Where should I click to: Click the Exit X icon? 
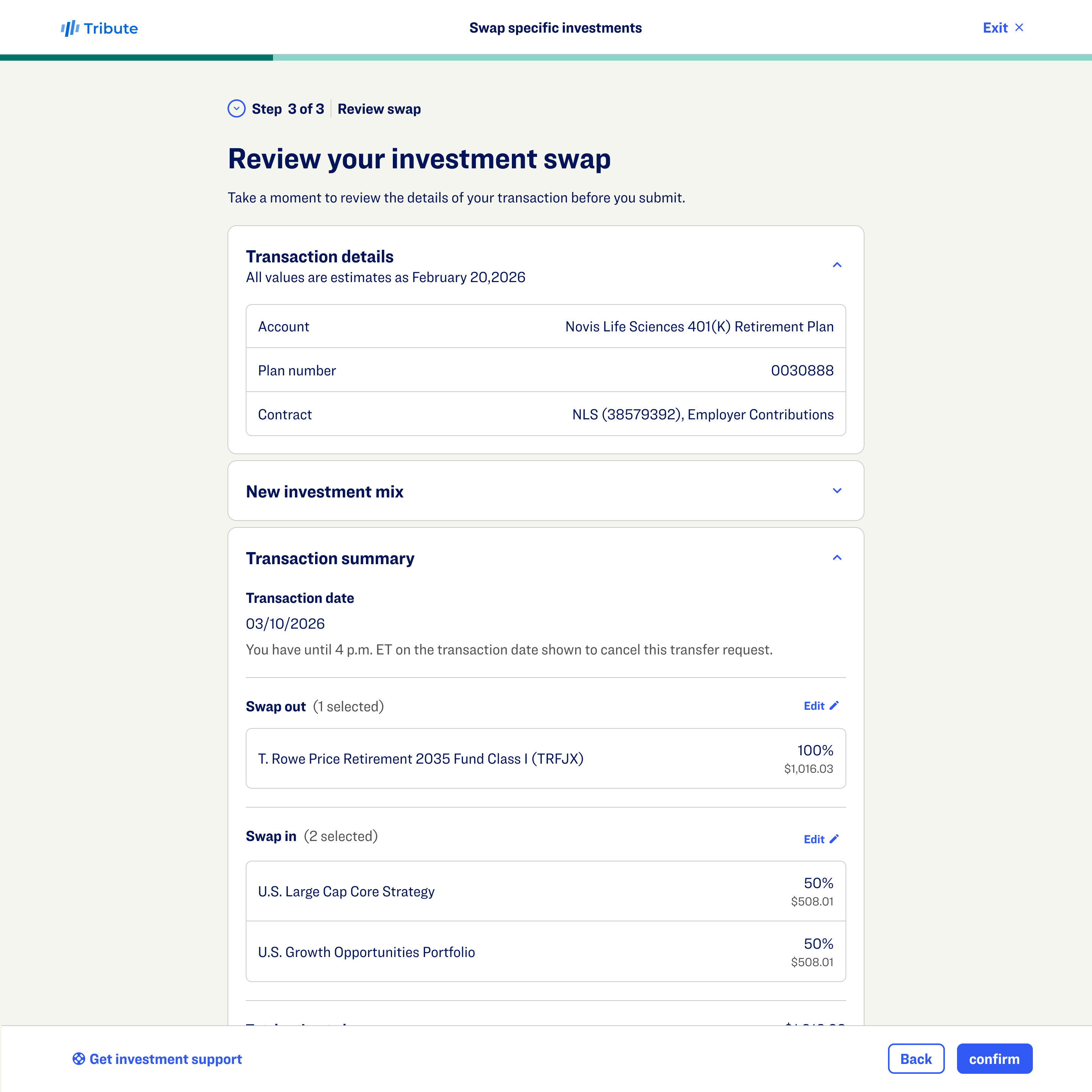point(1019,28)
